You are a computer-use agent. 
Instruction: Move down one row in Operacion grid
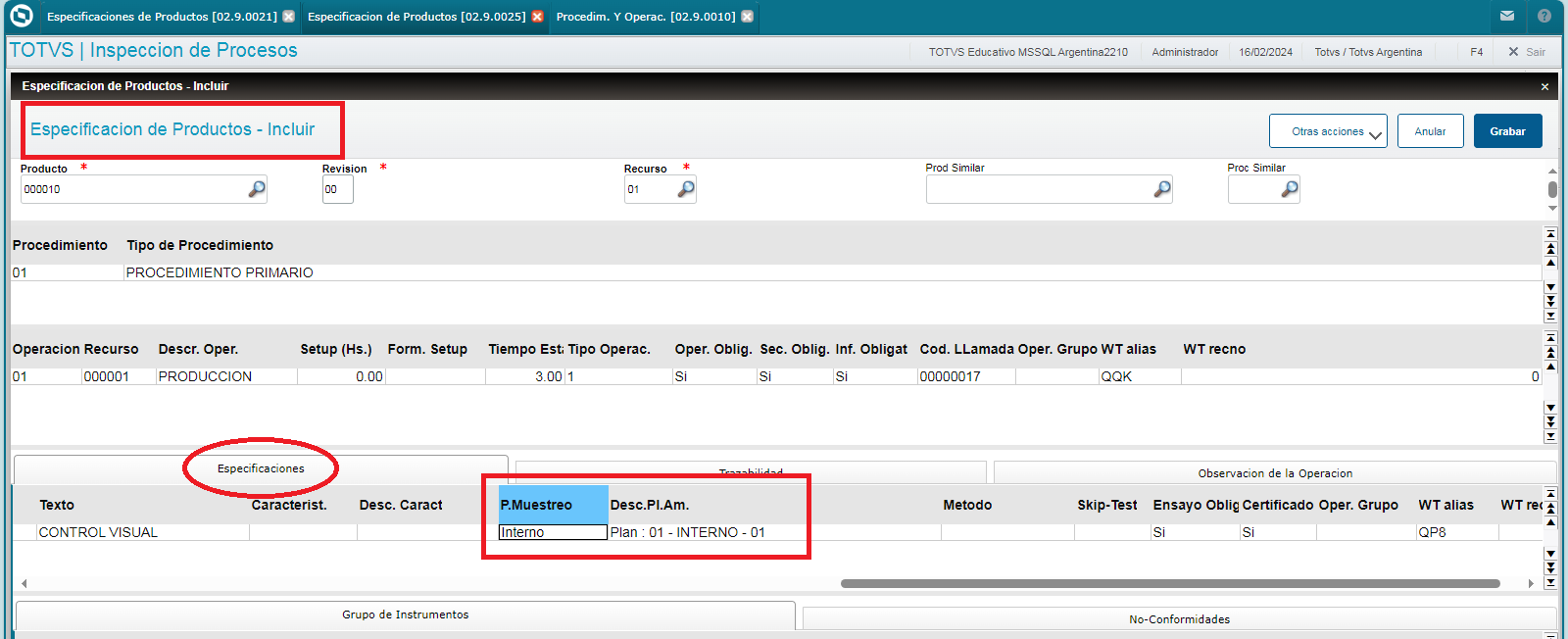point(1550,408)
